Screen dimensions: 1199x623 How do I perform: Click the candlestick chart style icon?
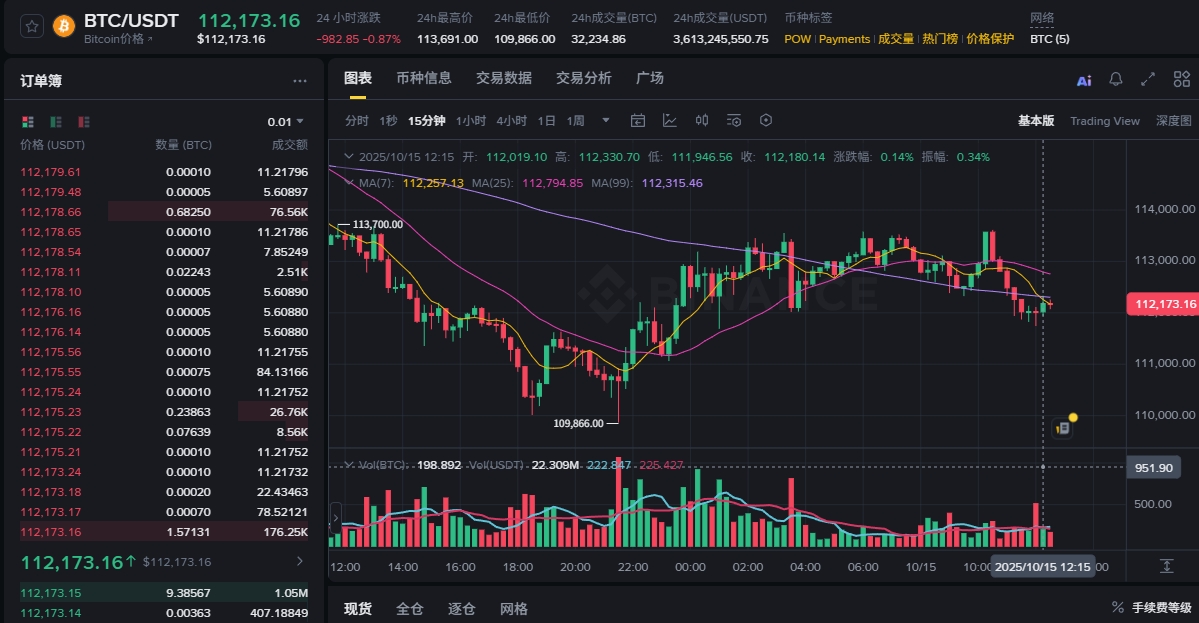pos(702,120)
